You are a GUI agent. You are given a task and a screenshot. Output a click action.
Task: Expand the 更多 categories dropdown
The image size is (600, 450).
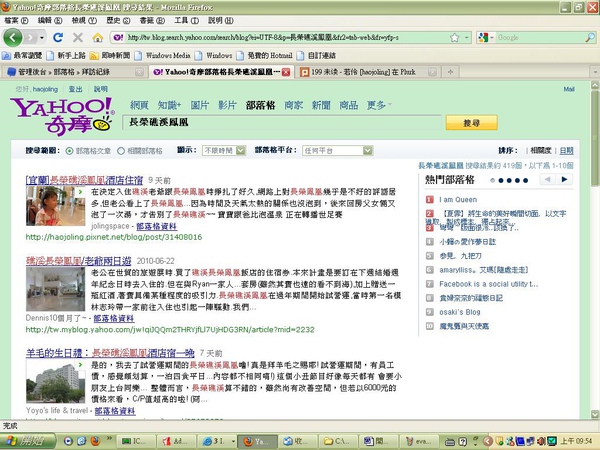click(379, 105)
